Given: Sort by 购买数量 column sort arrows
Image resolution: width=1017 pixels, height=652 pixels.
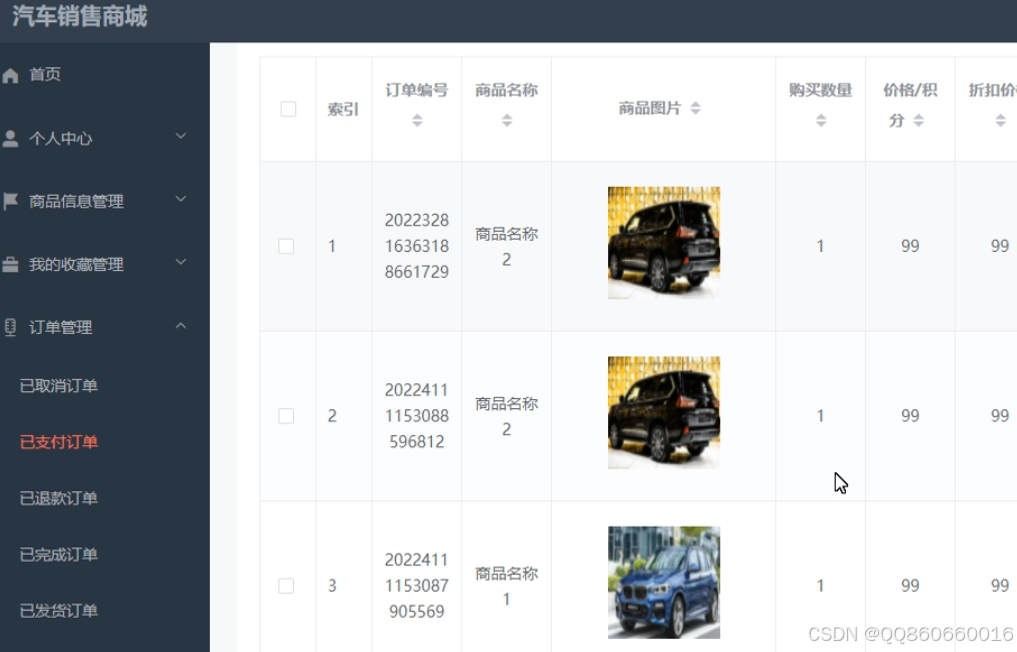Looking at the screenshot, I should 821,120.
